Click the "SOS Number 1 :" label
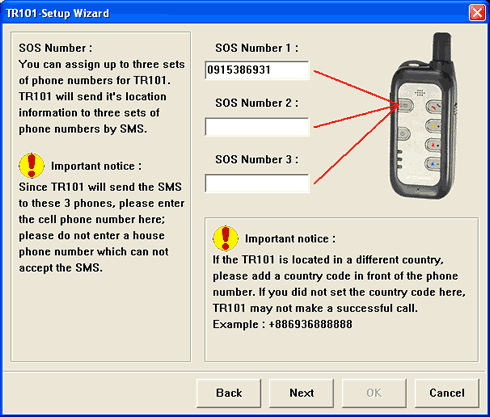 pos(257,48)
